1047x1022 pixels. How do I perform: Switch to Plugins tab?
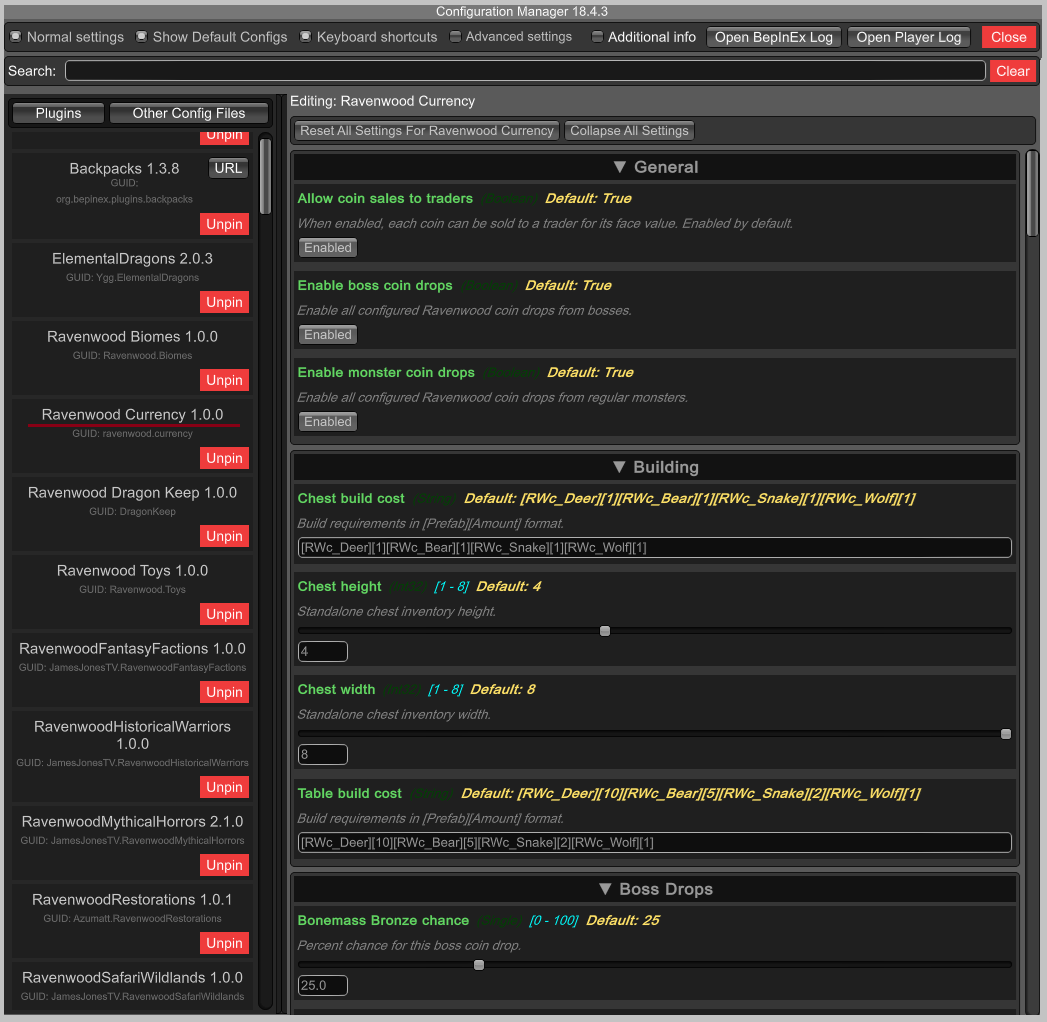tap(58, 113)
